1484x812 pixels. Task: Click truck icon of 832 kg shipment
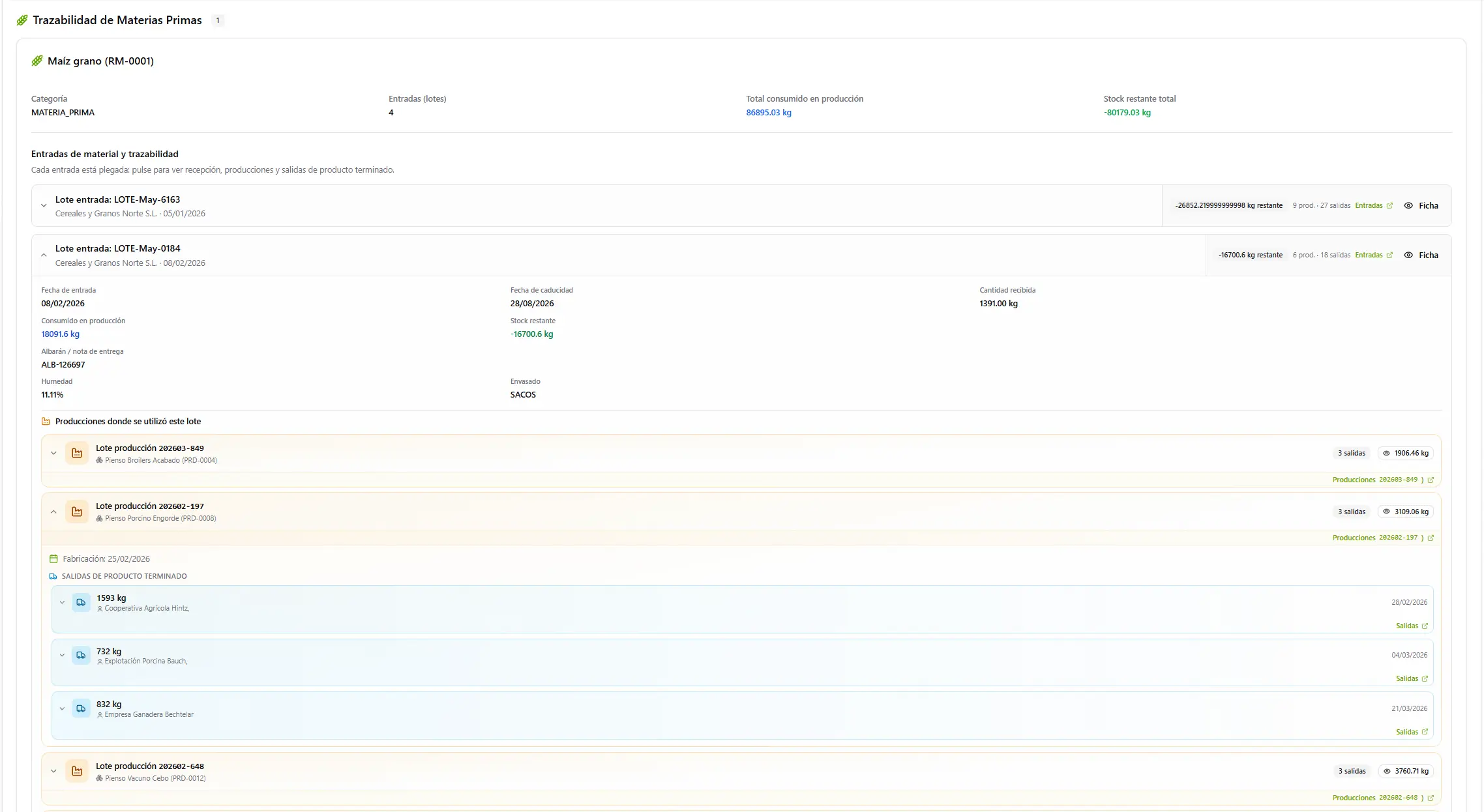81,708
